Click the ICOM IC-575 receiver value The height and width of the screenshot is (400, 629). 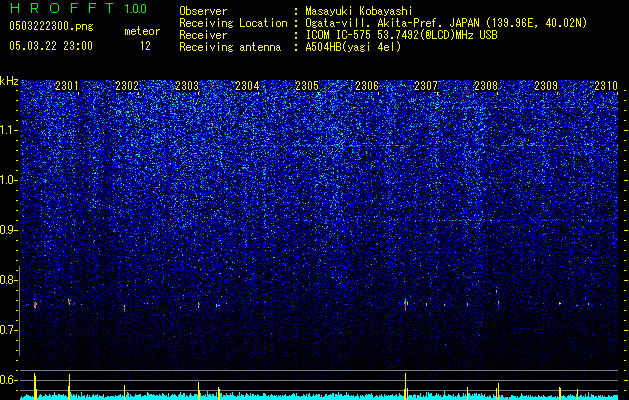click(x=401, y=35)
